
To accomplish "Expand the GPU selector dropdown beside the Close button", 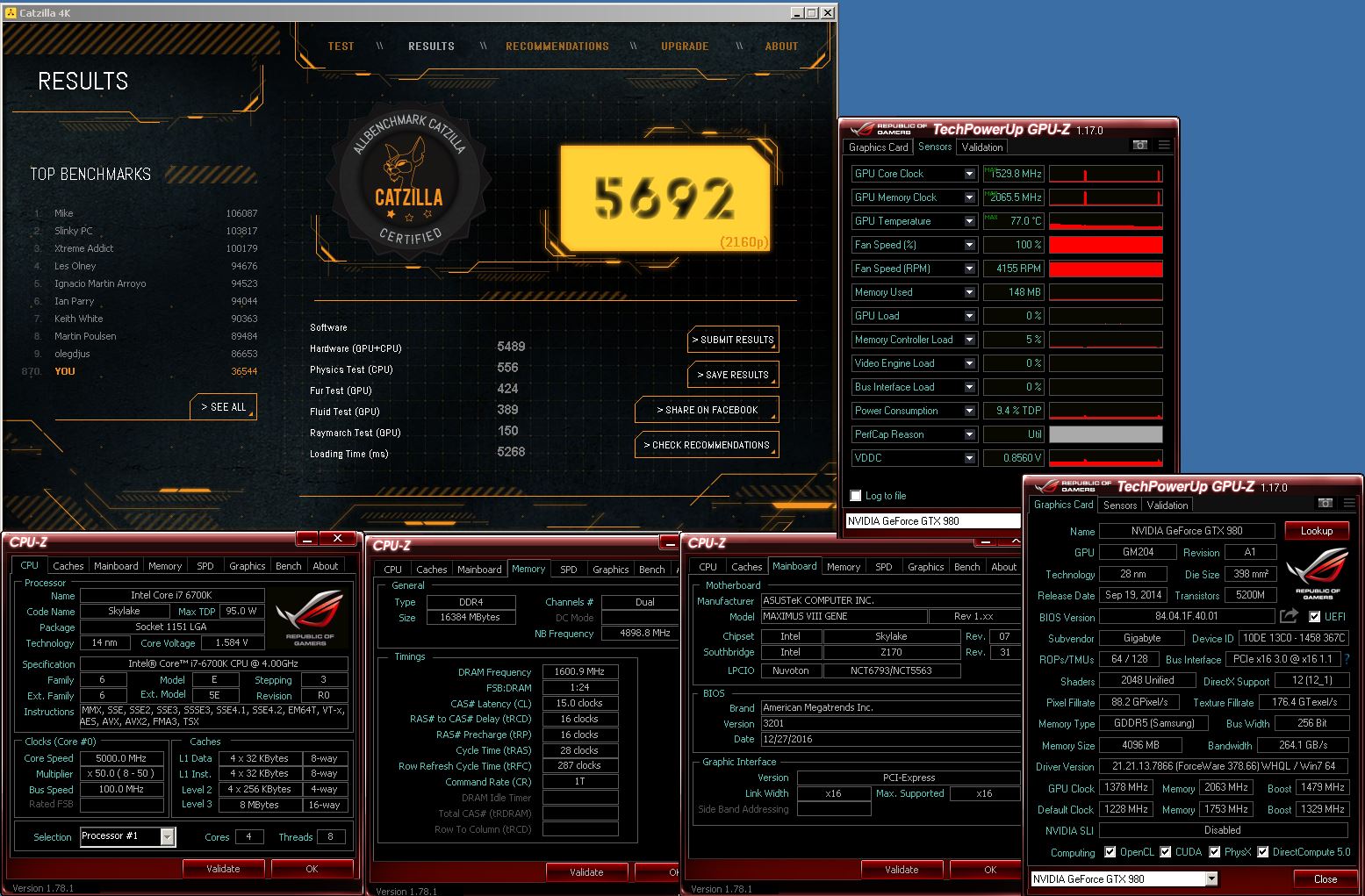I will [1211, 878].
